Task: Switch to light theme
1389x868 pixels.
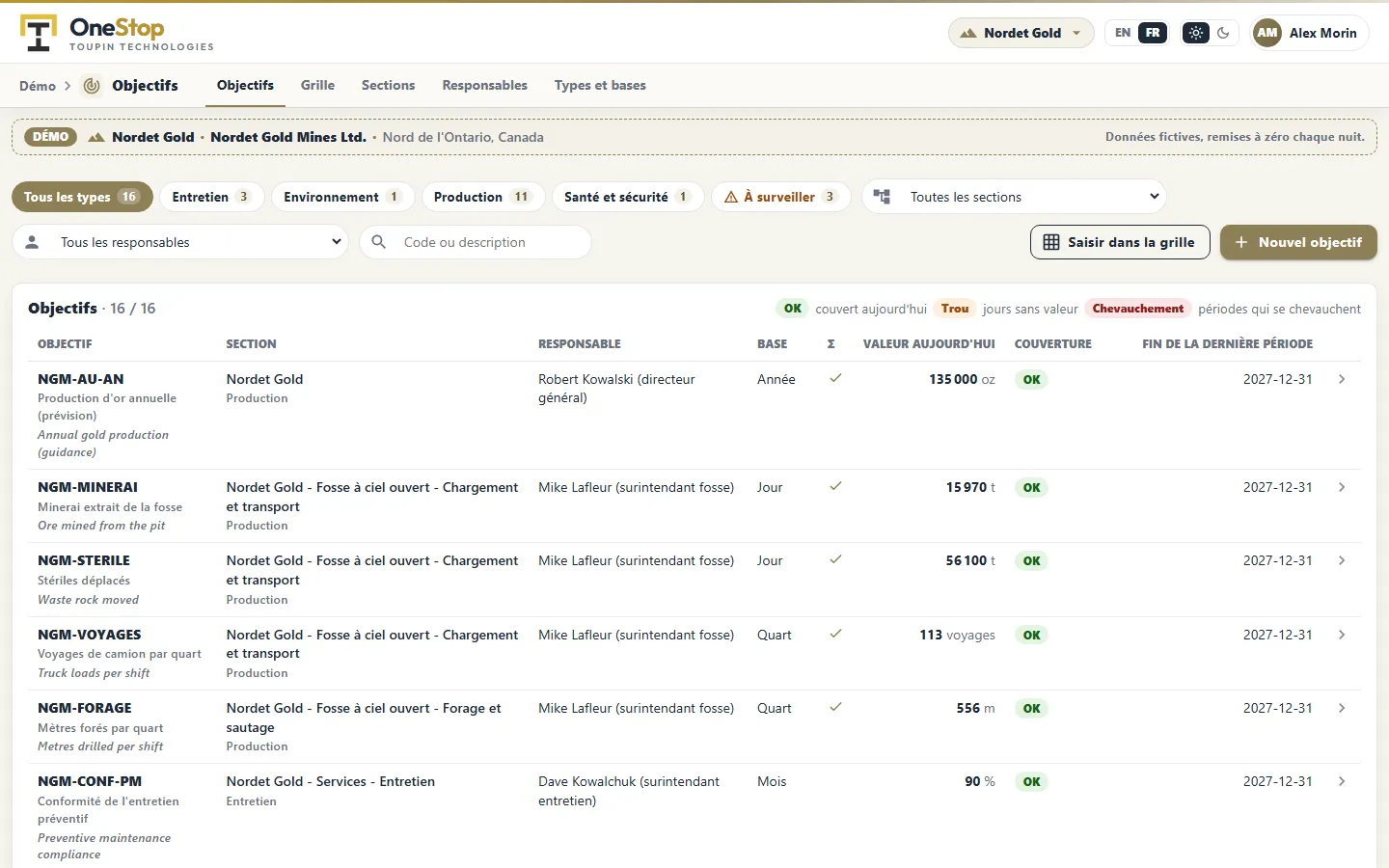Action: [x=1196, y=33]
